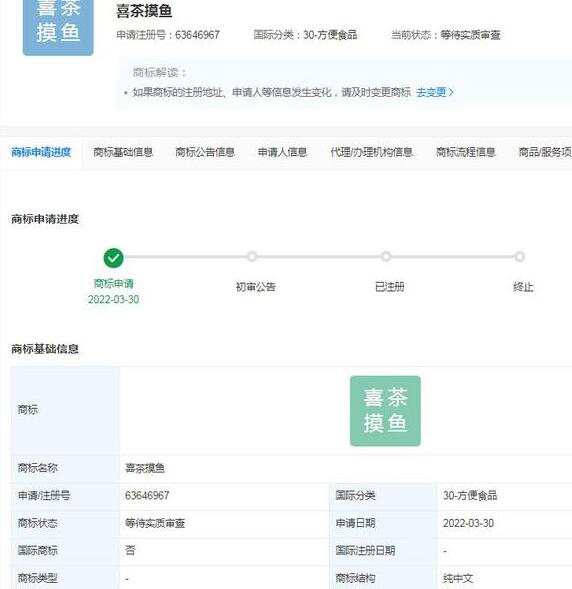Screen dimensions: 572x589
Task: Go to 商标流程信息 tab
Action: click(x=466, y=152)
